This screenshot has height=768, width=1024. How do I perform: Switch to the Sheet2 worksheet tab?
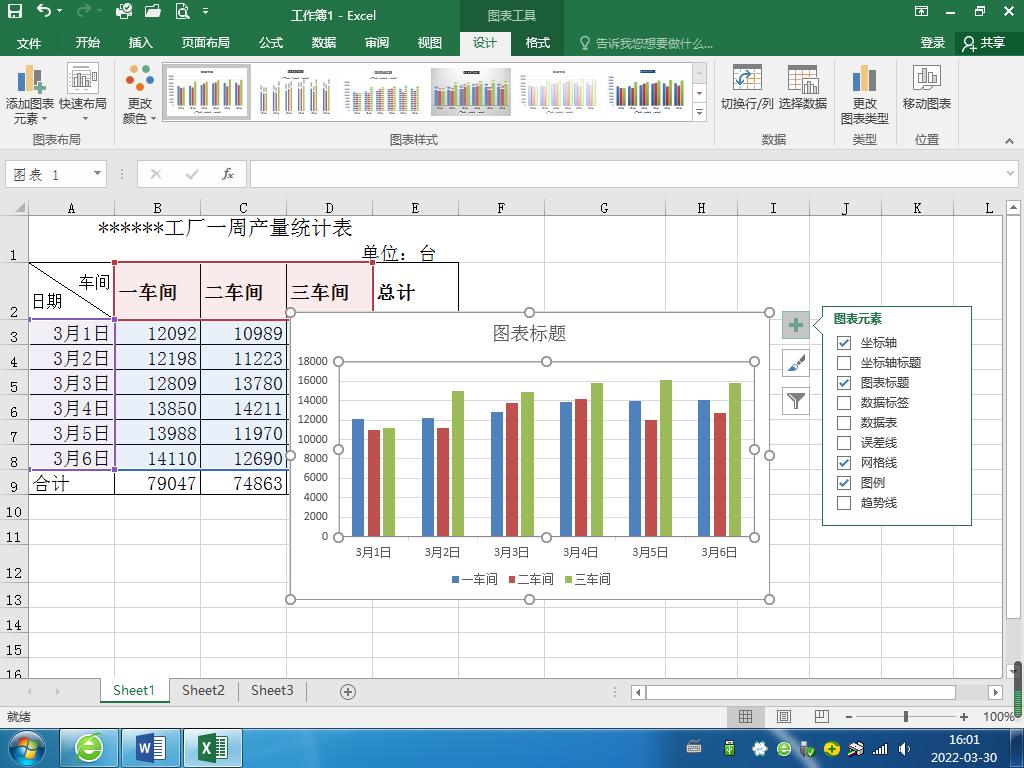click(x=203, y=690)
